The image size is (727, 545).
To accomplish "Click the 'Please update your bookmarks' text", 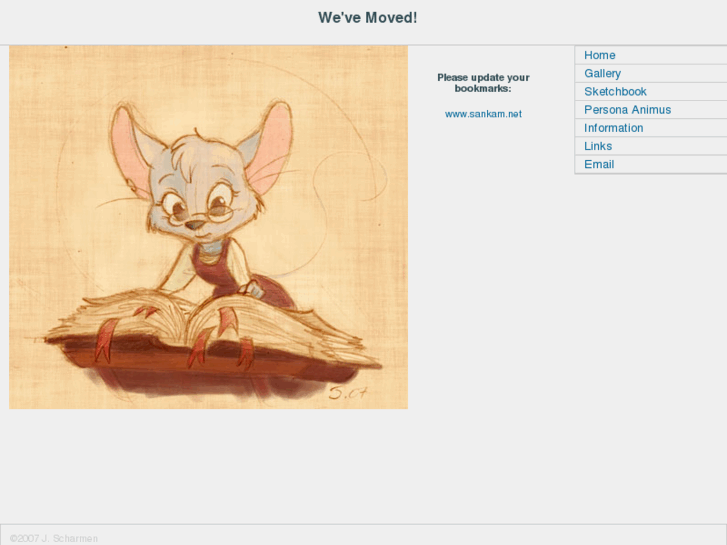I will pos(483,83).
